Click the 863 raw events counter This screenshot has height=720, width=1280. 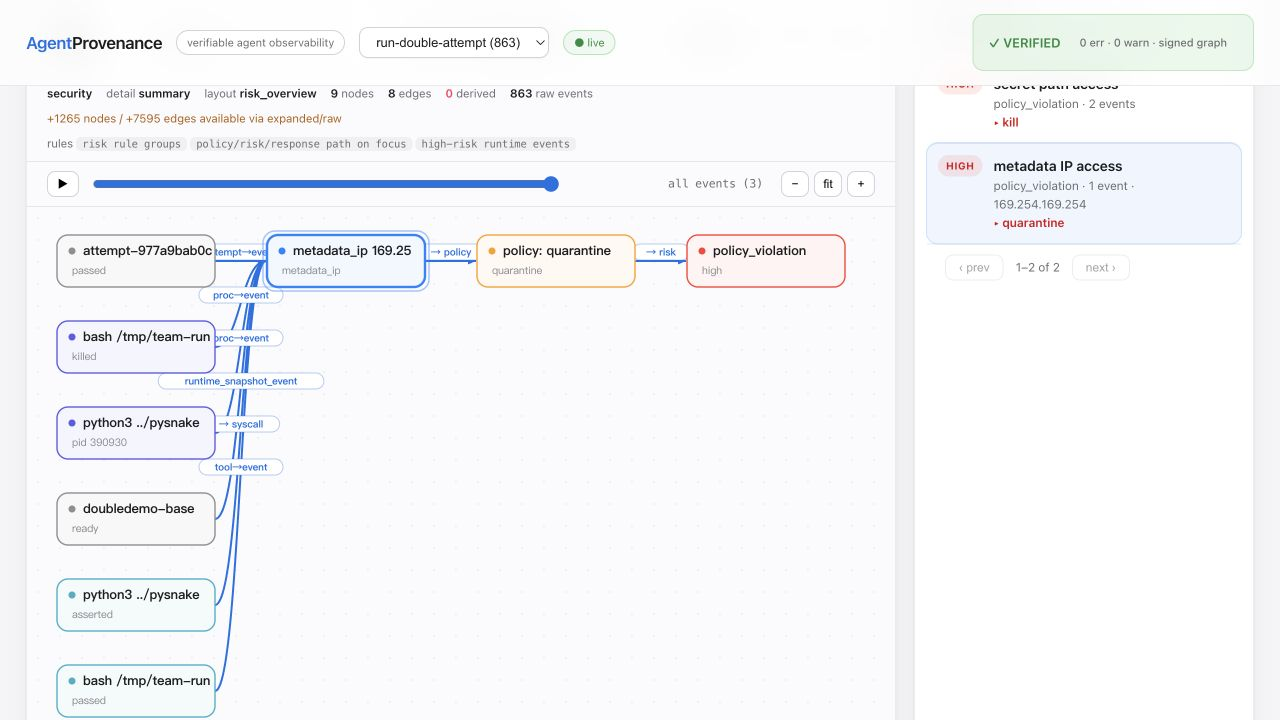[x=551, y=94]
